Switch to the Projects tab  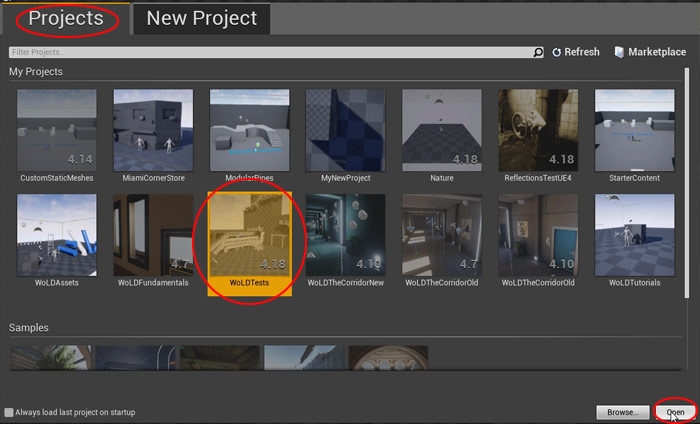[65, 18]
